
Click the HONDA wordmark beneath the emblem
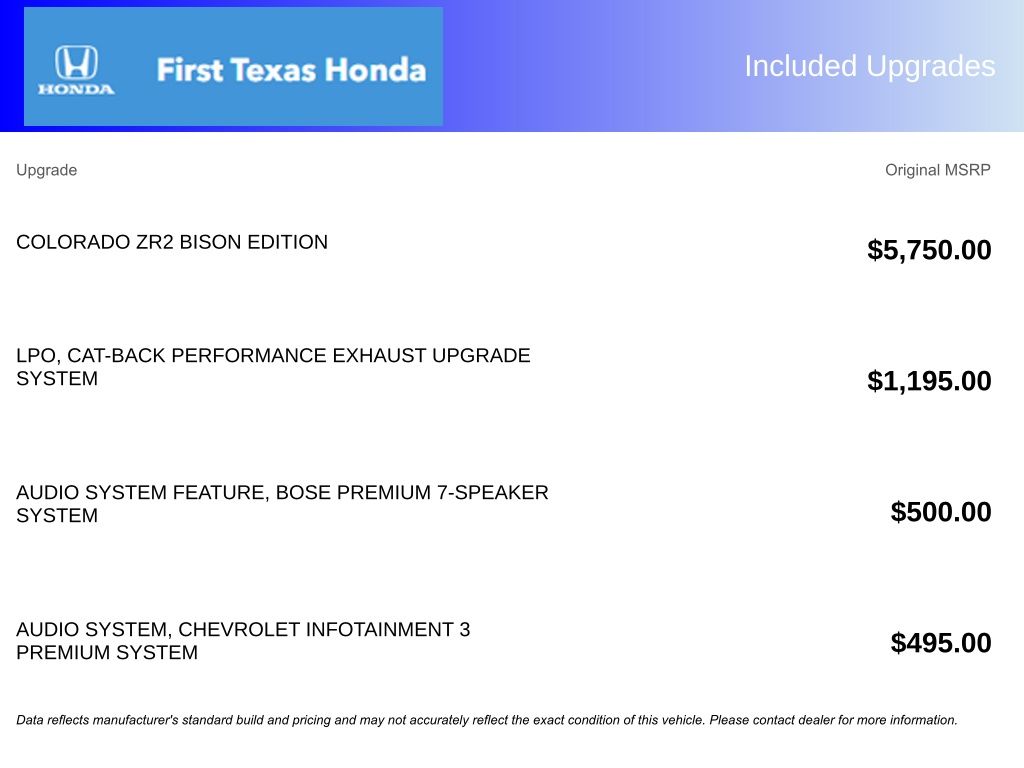(x=76, y=89)
